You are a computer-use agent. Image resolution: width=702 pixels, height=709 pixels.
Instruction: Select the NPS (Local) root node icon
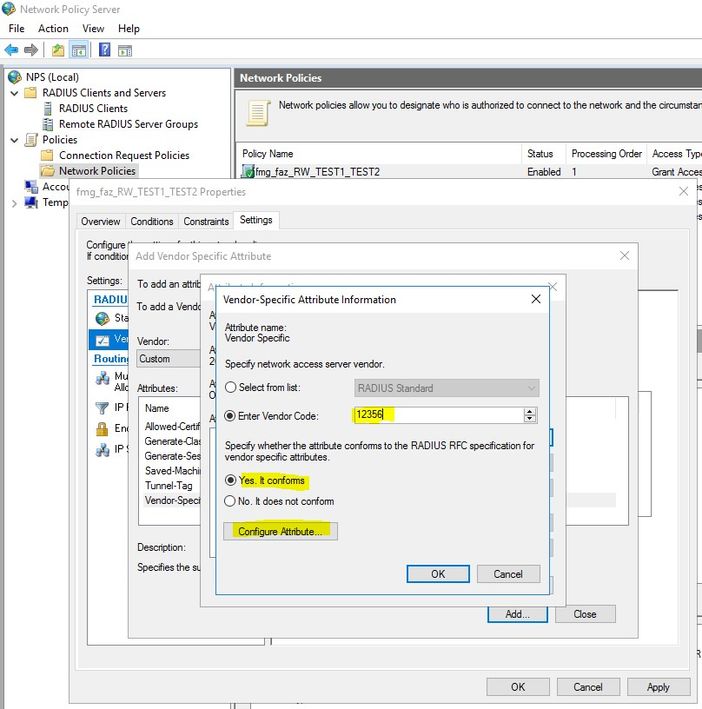pyautogui.click(x=14, y=77)
